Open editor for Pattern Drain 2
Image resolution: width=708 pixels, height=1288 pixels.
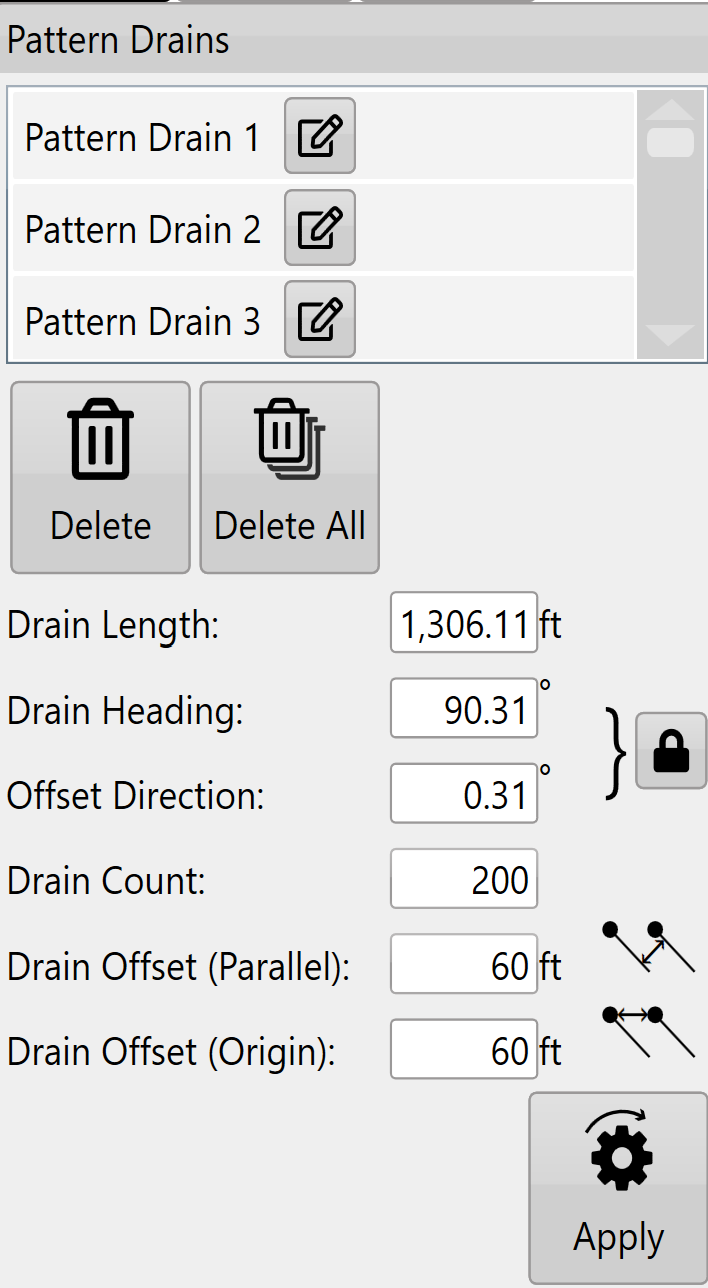pyautogui.click(x=320, y=228)
